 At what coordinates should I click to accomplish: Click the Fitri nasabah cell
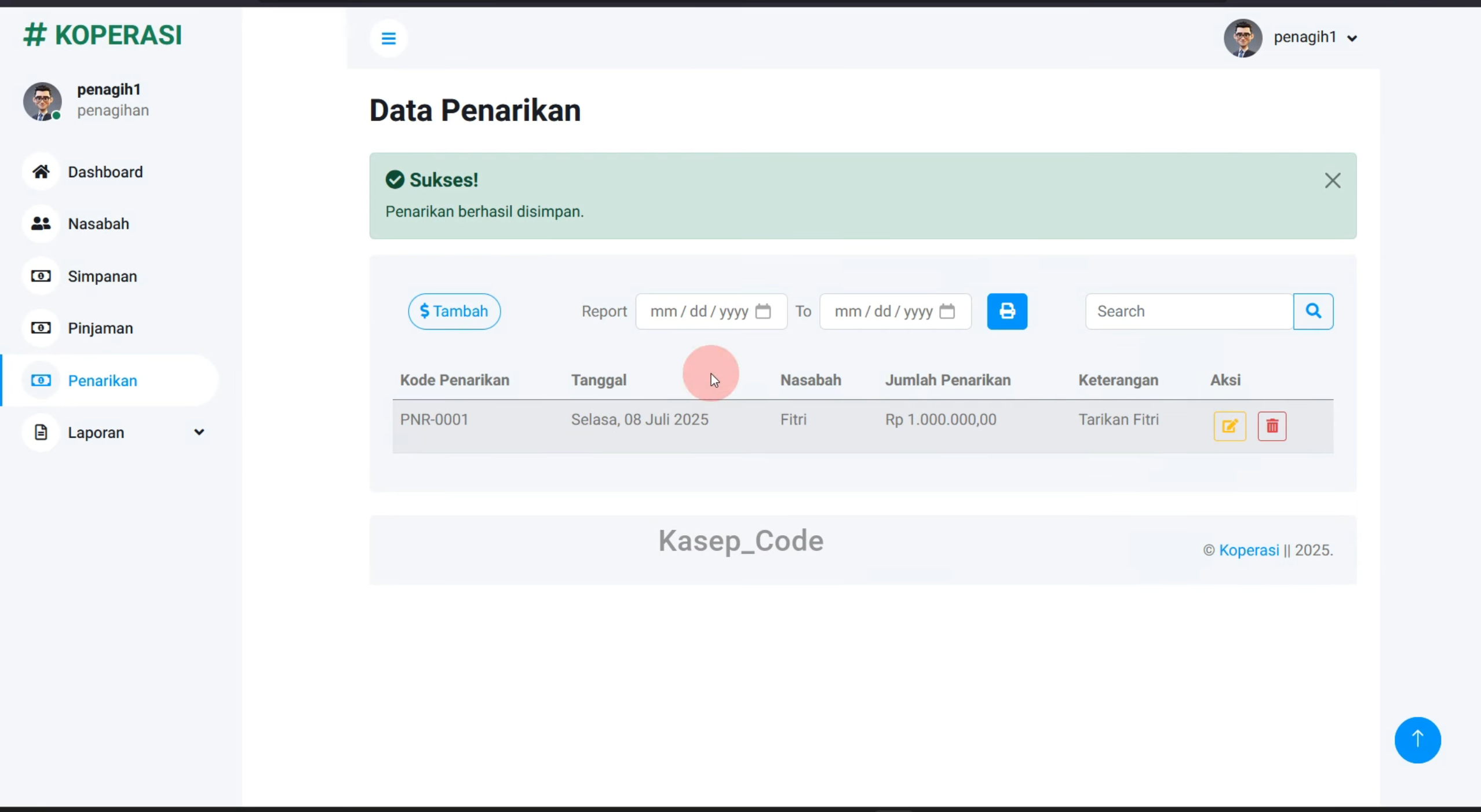point(793,419)
